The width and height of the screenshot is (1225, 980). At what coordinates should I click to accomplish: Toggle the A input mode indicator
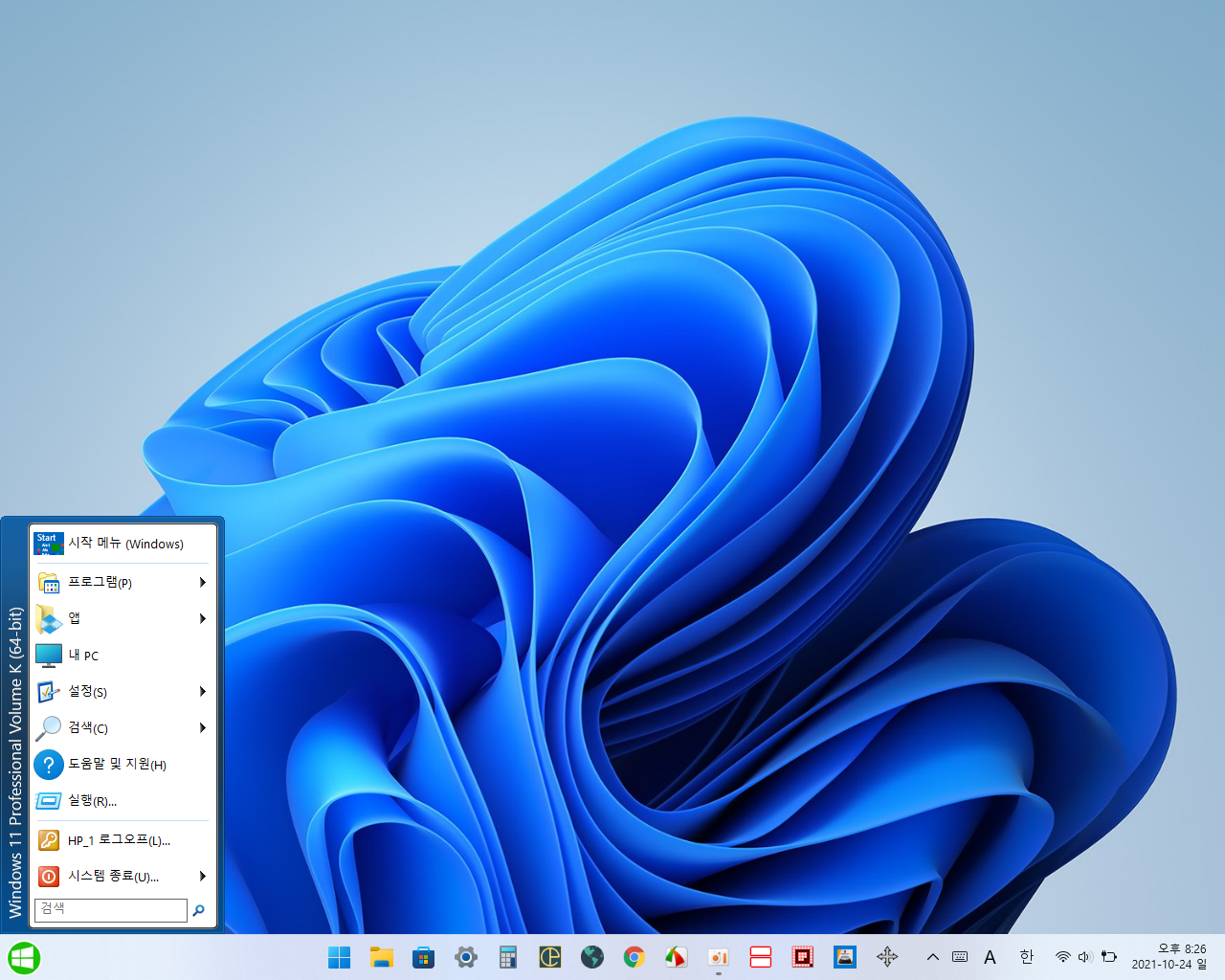tap(991, 957)
